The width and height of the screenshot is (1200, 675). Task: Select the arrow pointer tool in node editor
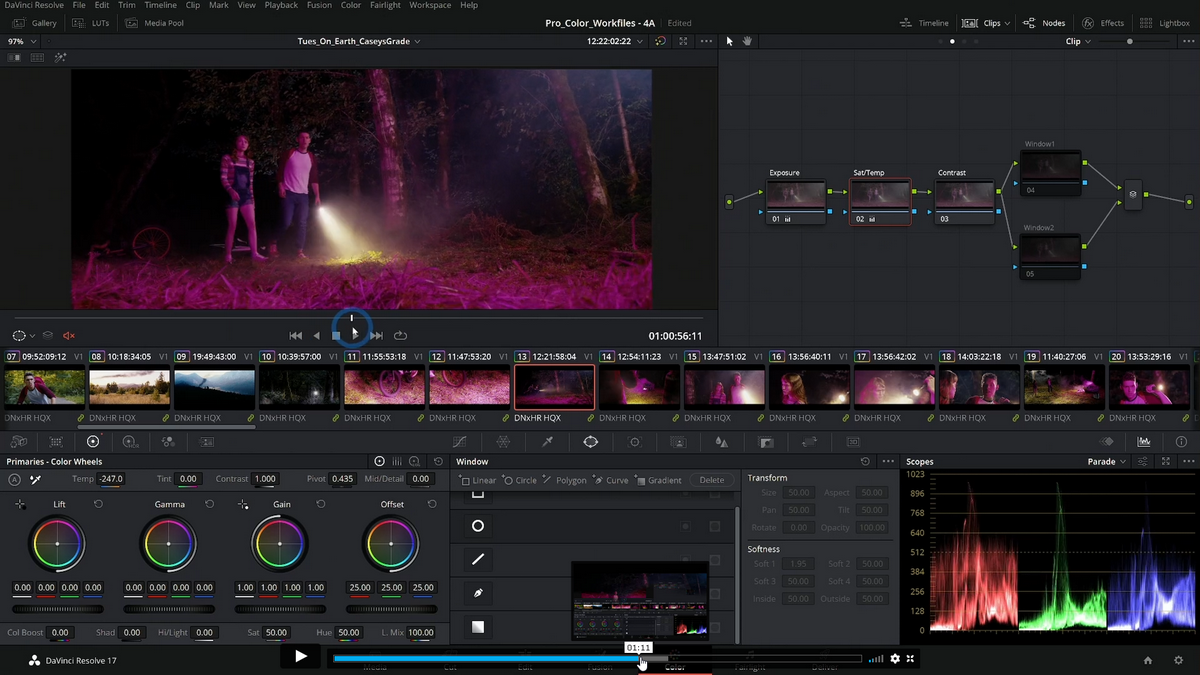coord(729,41)
